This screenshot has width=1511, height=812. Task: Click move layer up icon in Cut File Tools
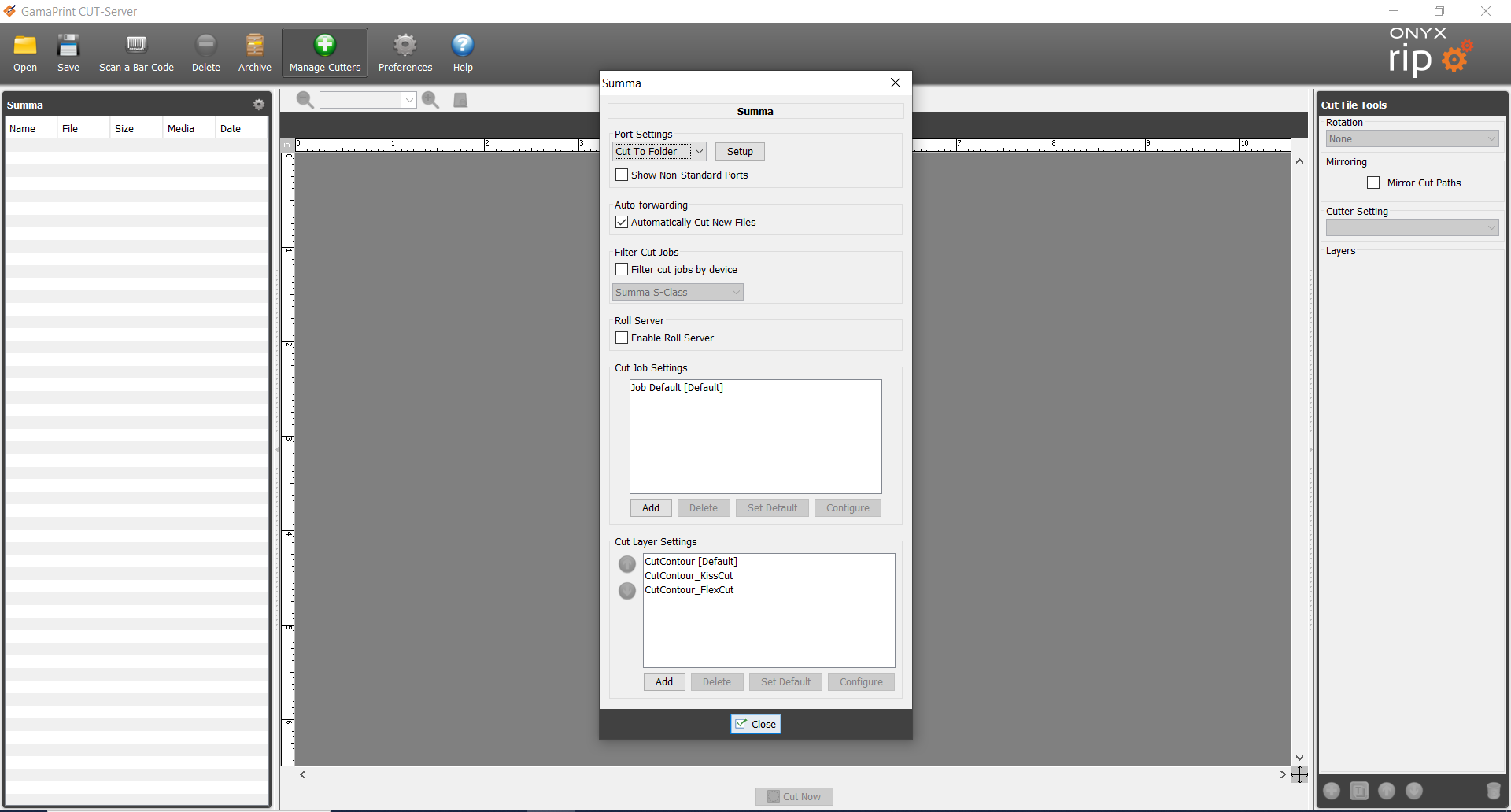point(1387,791)
